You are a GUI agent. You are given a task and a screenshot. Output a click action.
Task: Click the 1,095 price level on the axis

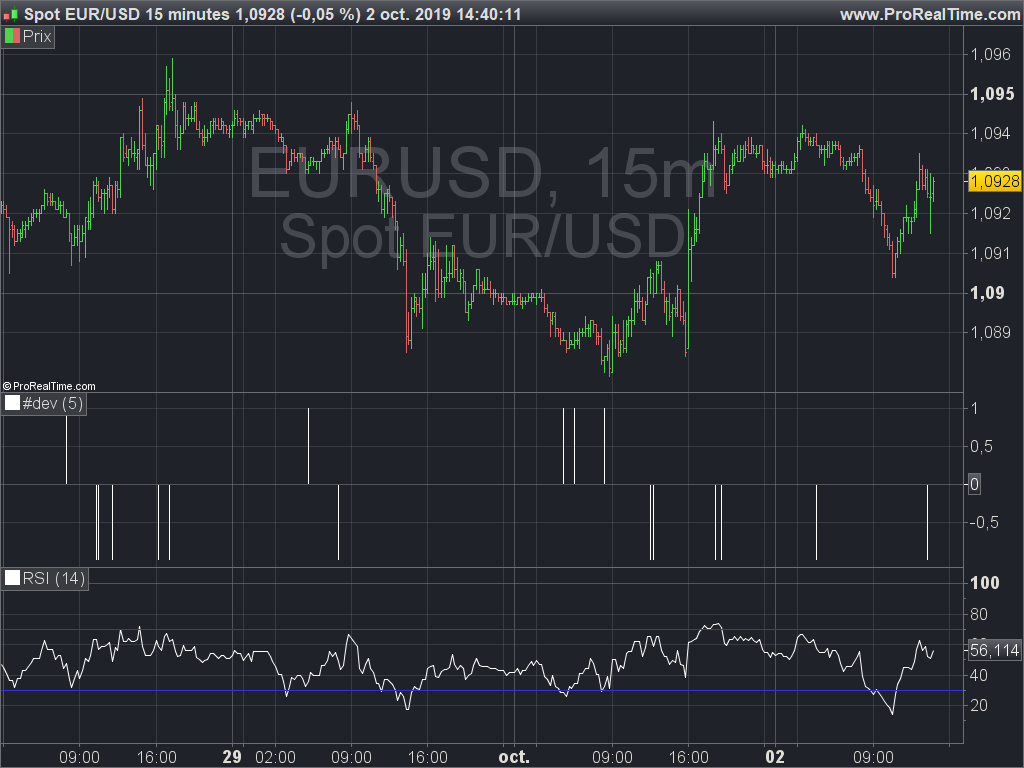pyautogui.click(x=992, y=94)
